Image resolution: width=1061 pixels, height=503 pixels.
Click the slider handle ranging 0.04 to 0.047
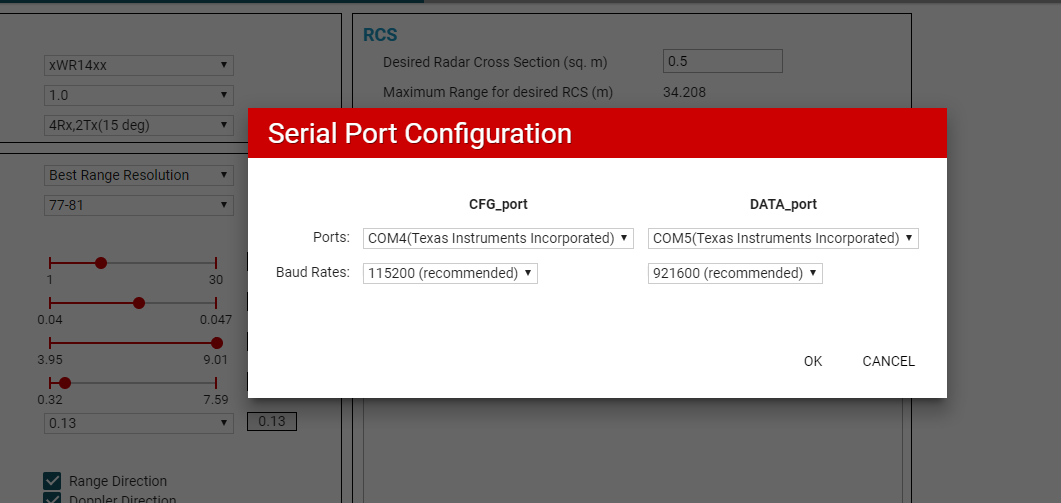click(139, 303)
